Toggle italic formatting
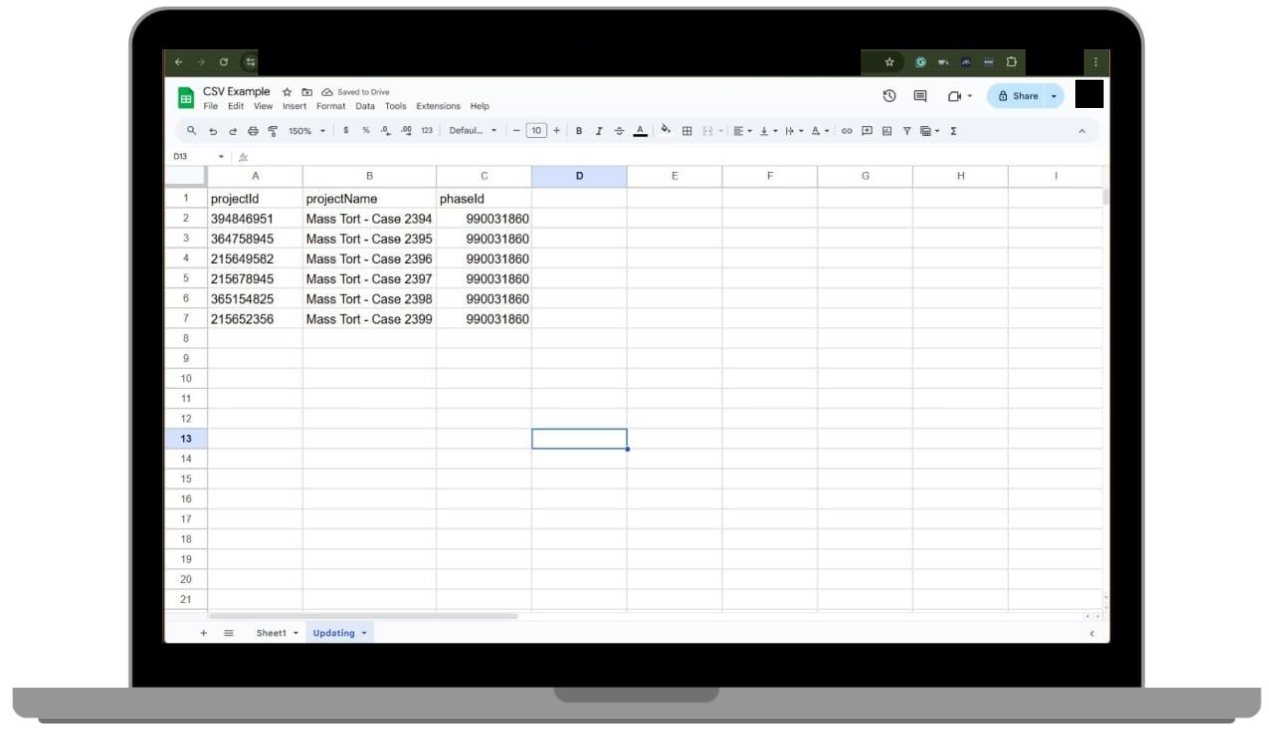 tap(598, 131)
